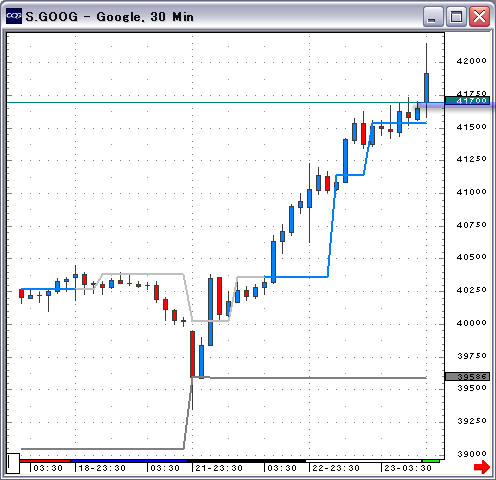Screen dimensions: 496x480
Task: Click the latest tall blue candlestick above 41700
Action: (x=426, y=88)
